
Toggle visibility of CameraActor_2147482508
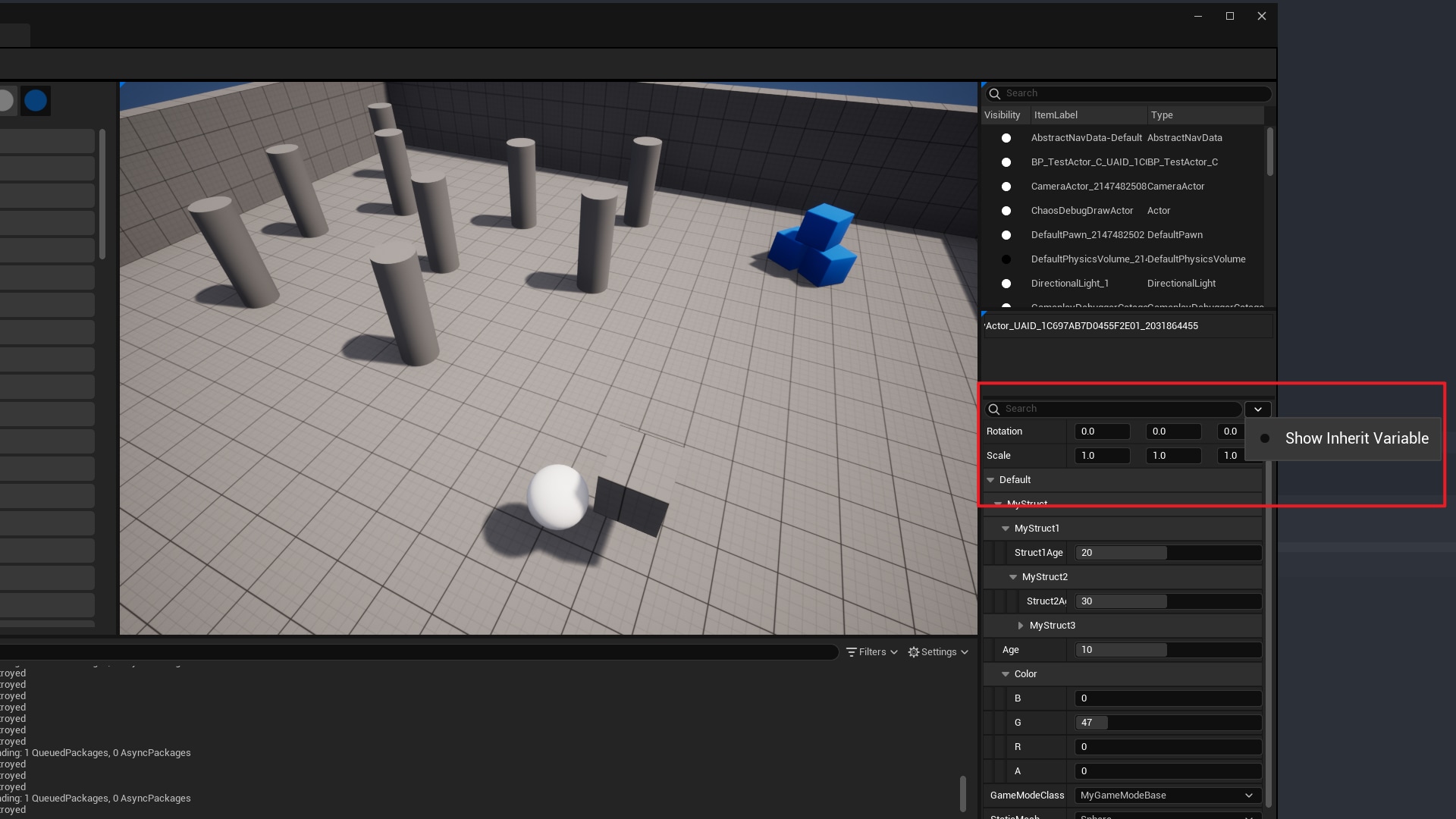click(1006, 187)
